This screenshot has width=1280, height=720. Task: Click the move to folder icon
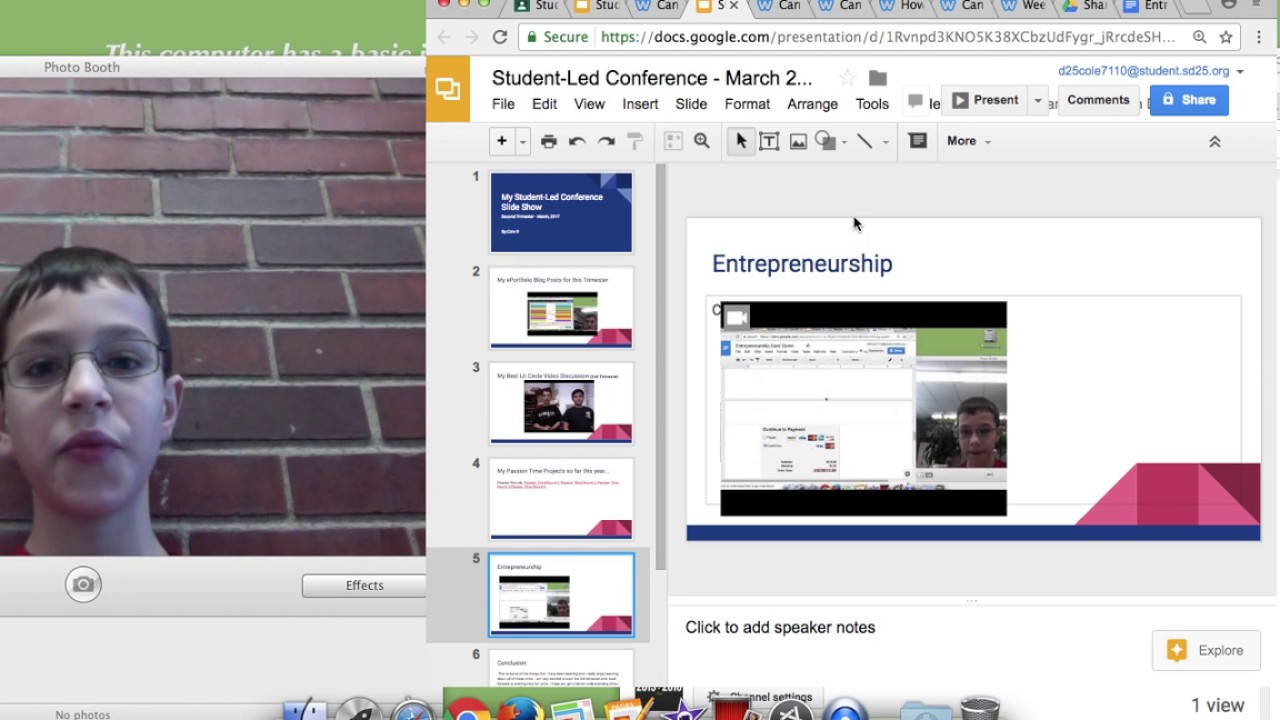tap(878, 78)
